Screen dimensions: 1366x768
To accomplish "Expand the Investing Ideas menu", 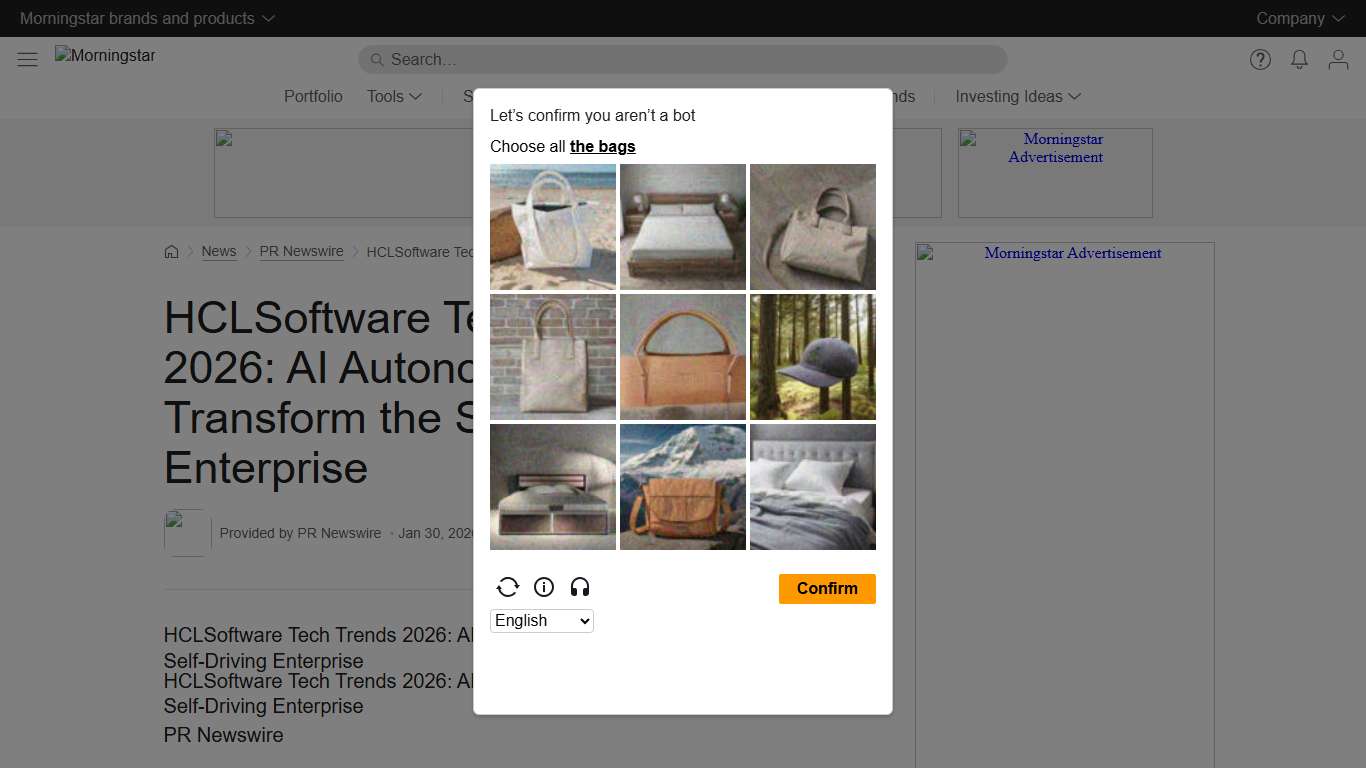I will point(1017,96).
